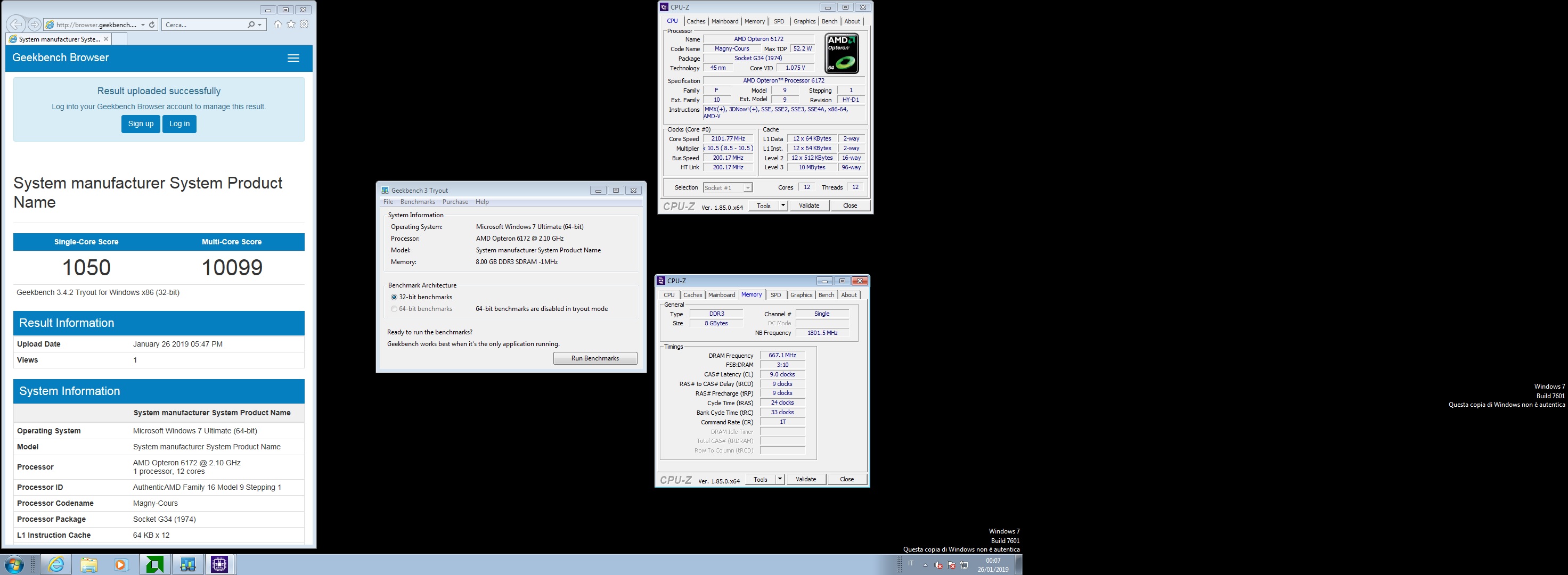Viewport: 1568px width, 575px height.
Task: Refresh the Geekbench page
Action: [152, 25]
